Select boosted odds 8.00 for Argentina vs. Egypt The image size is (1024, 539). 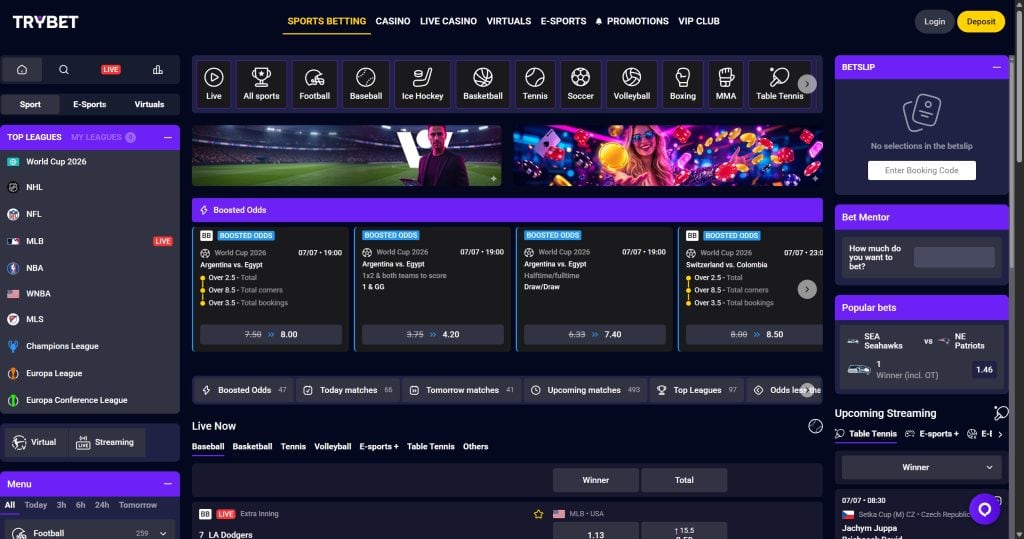[271, 335]
